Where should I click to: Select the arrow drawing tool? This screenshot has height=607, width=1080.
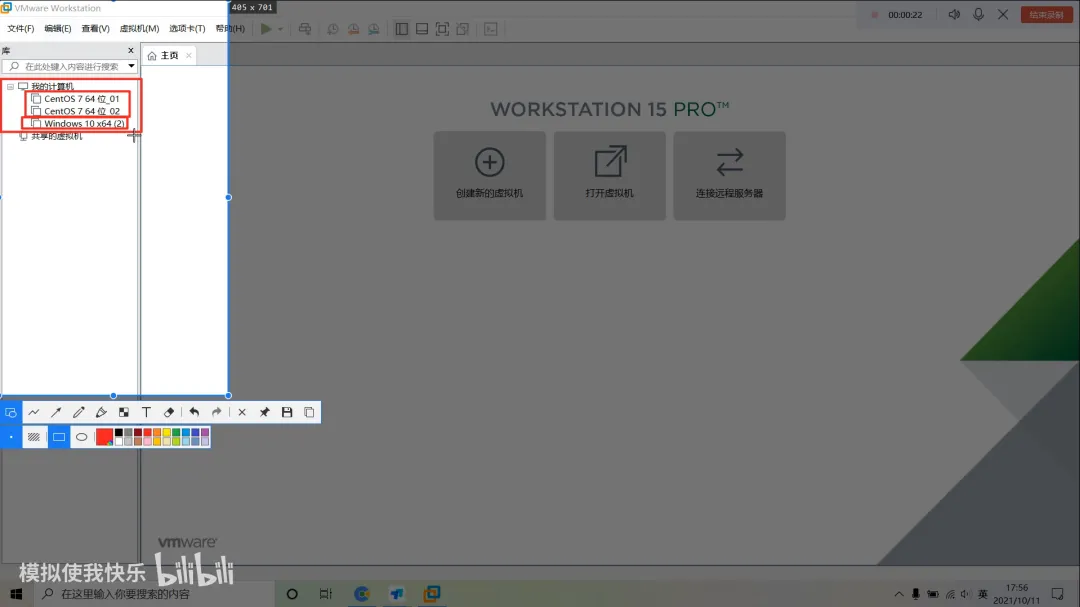56,412
